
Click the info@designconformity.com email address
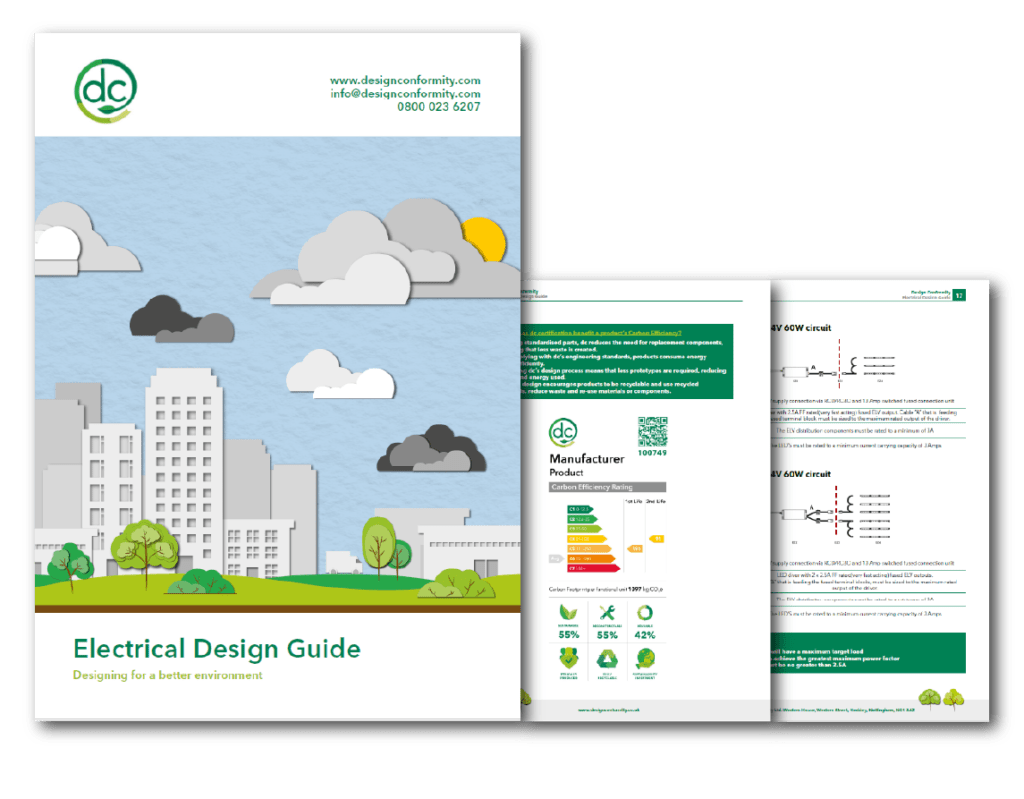[405, 93]
